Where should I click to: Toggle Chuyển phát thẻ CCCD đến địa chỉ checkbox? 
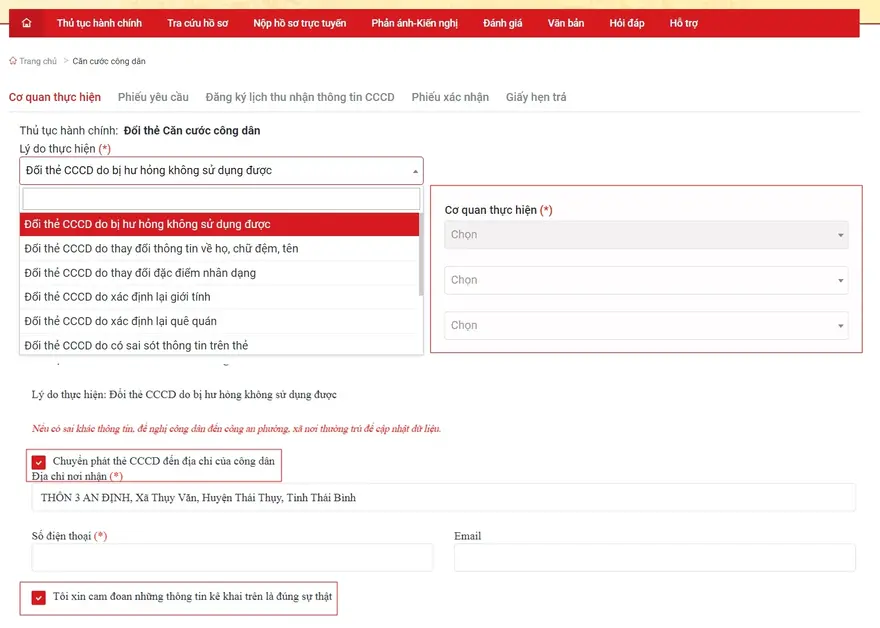point(39,462)
